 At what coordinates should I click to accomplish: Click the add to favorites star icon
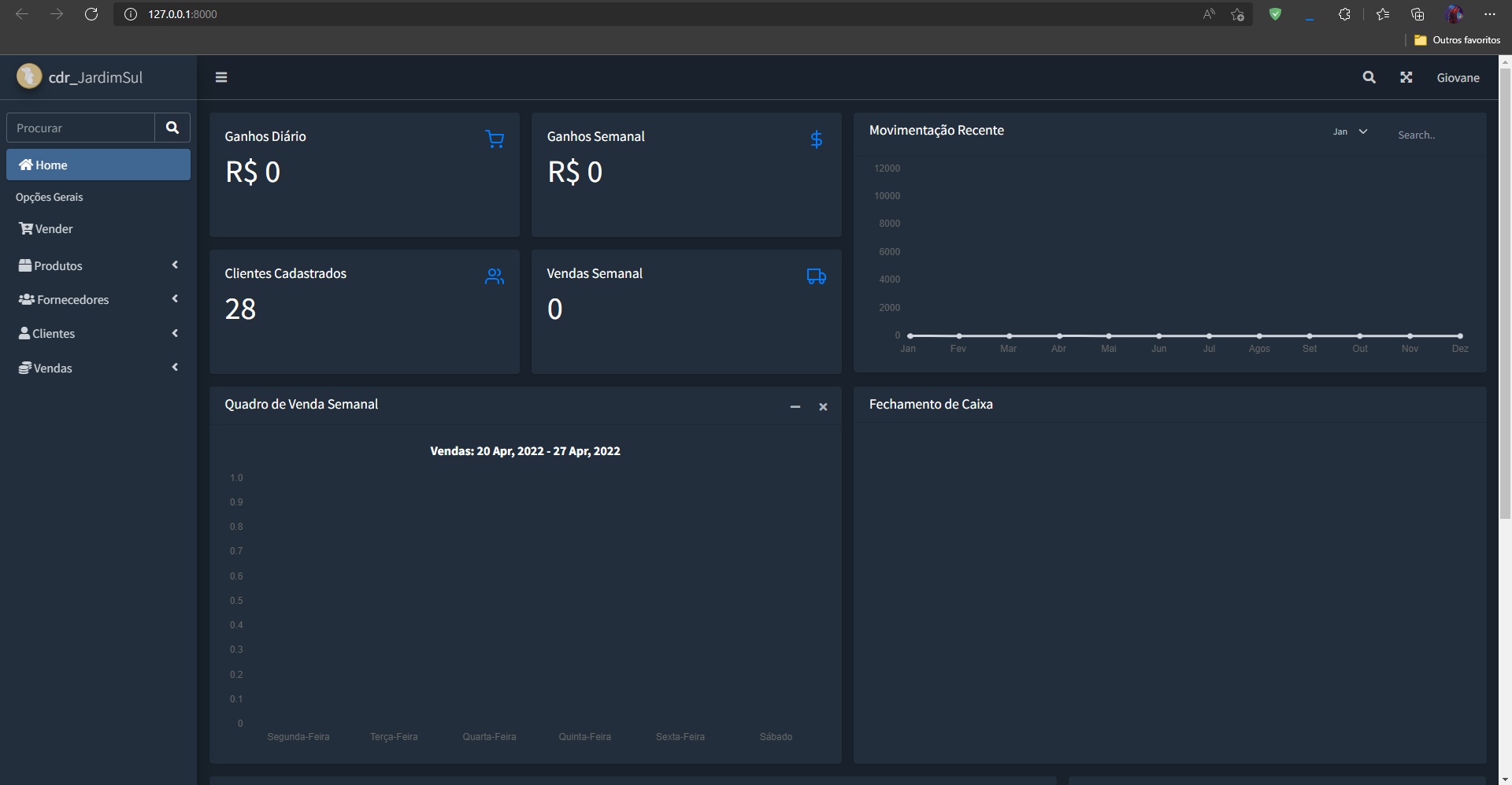pyautogui.click(x=1238, y=14)
